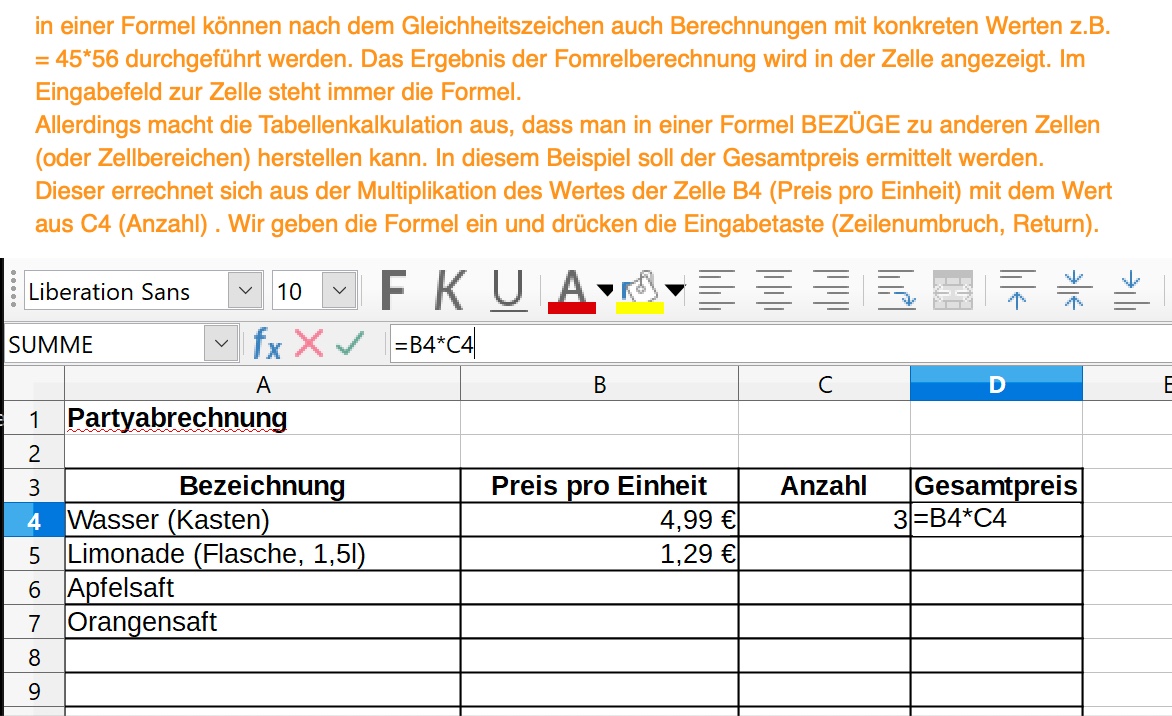This screenshot has width=1172, height=716.
Task: Click the merge cells icon
Action: coord(952,291)
